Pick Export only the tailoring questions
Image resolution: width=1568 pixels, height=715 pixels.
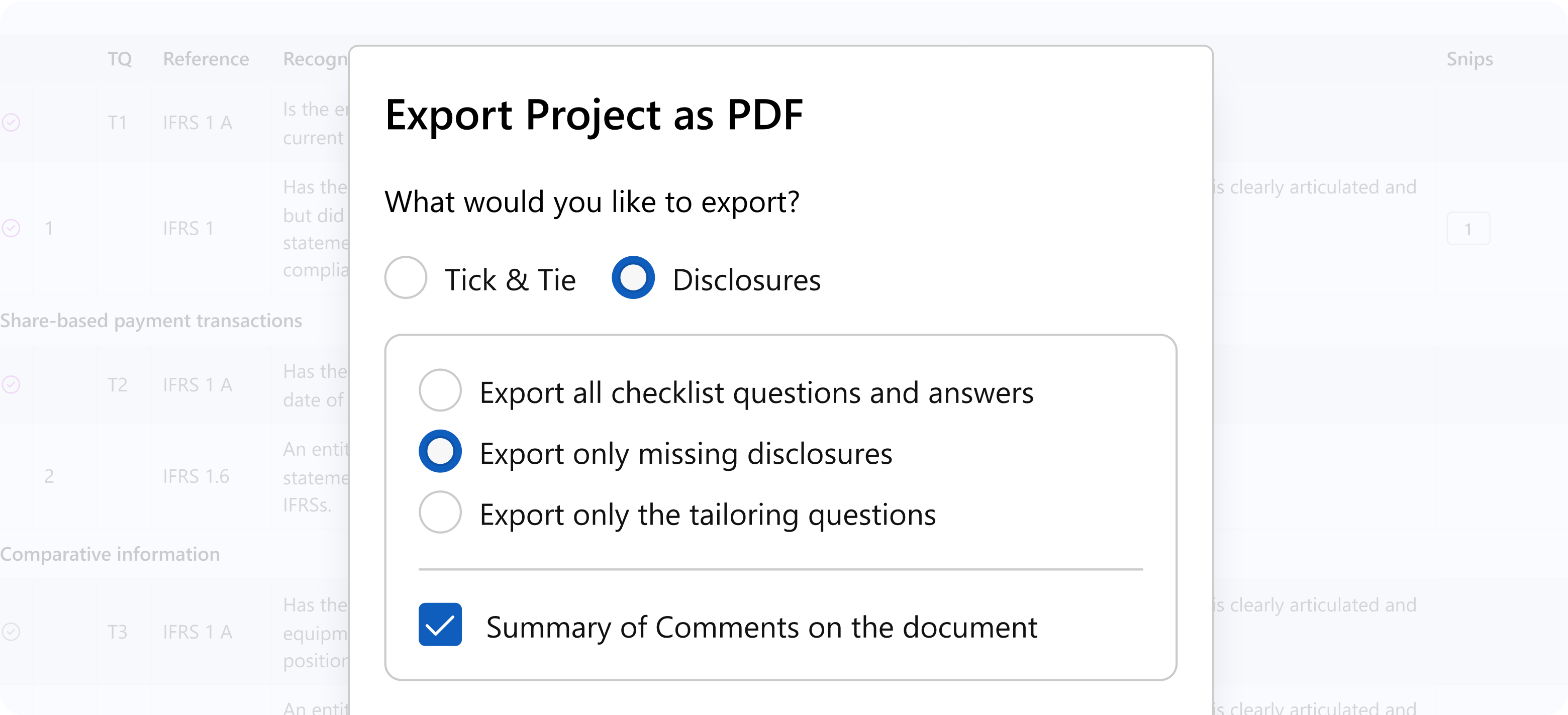(440, 513)
